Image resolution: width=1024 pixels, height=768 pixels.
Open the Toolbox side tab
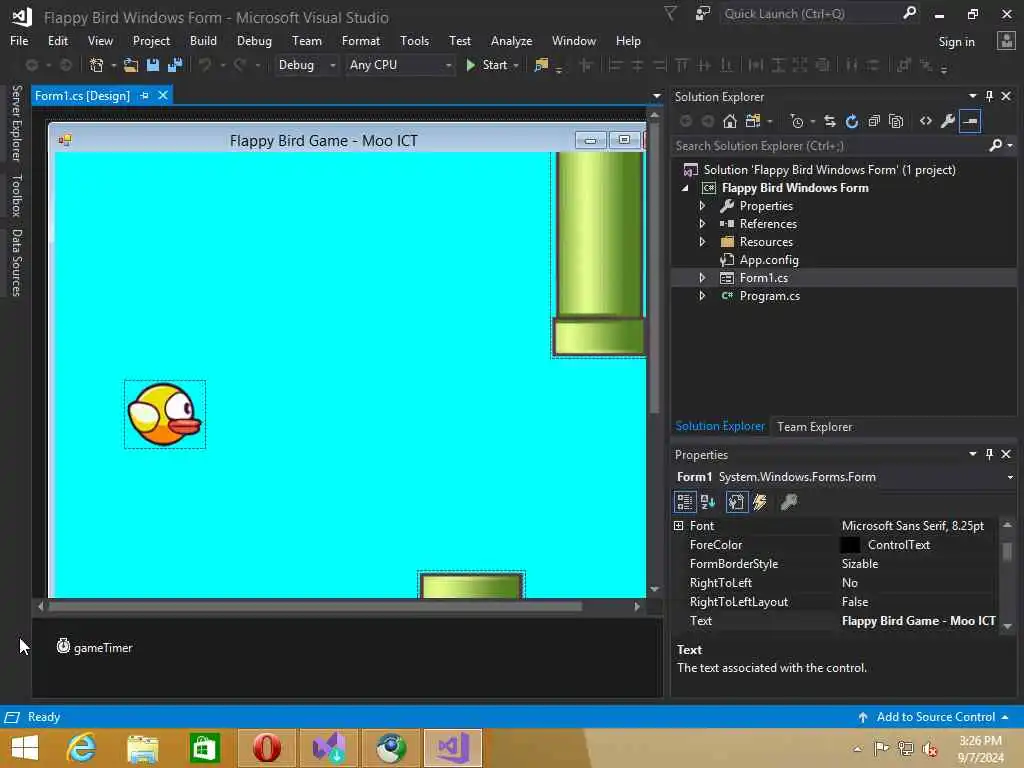pyautogui.click(x=17, y=195)
